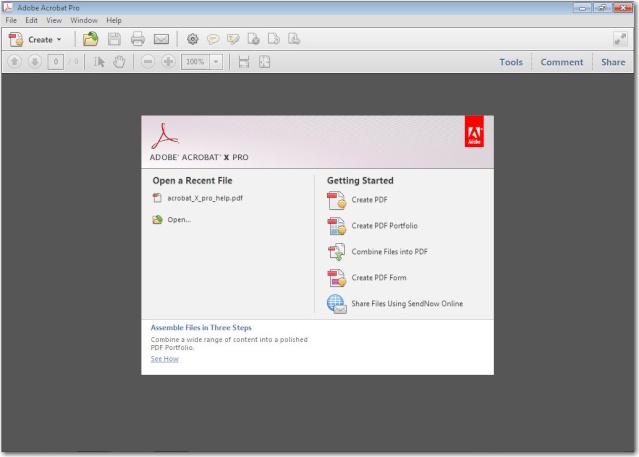Print the document using the printer icon
Viewport: 639px width, 457px height.
click(138, 39)
